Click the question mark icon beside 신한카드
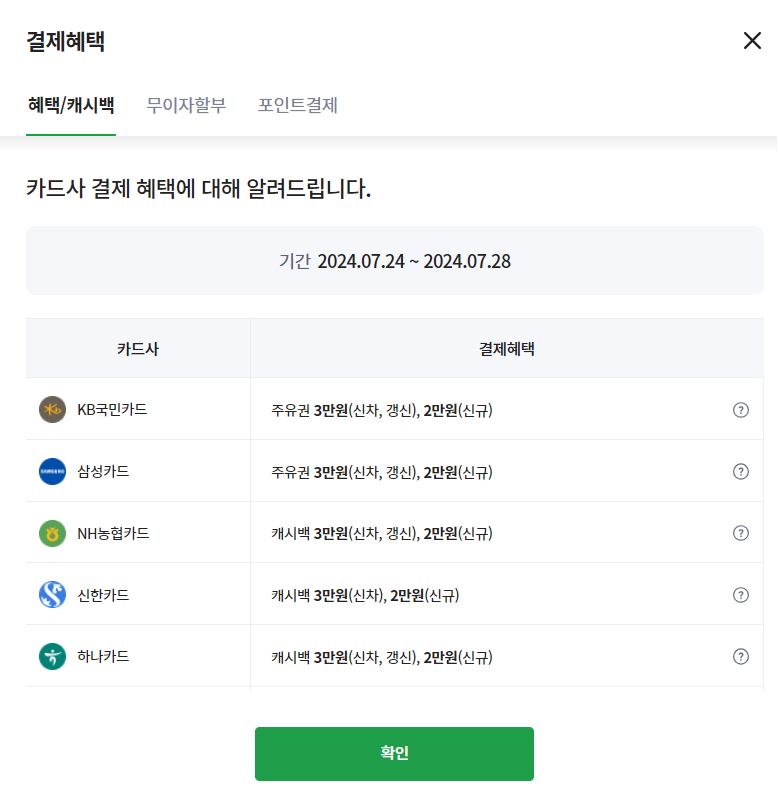This screenshot has width=779, height=810. [741, 594]
